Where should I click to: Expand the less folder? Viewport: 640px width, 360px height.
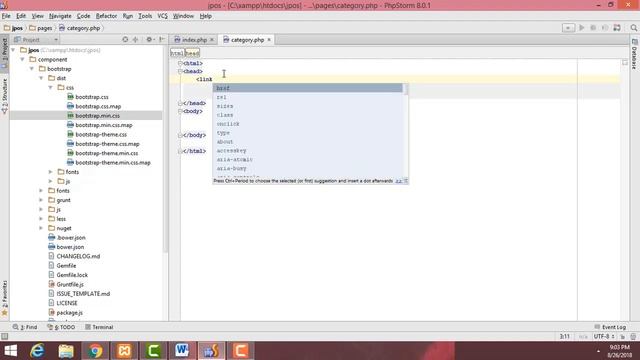point(41,219)
